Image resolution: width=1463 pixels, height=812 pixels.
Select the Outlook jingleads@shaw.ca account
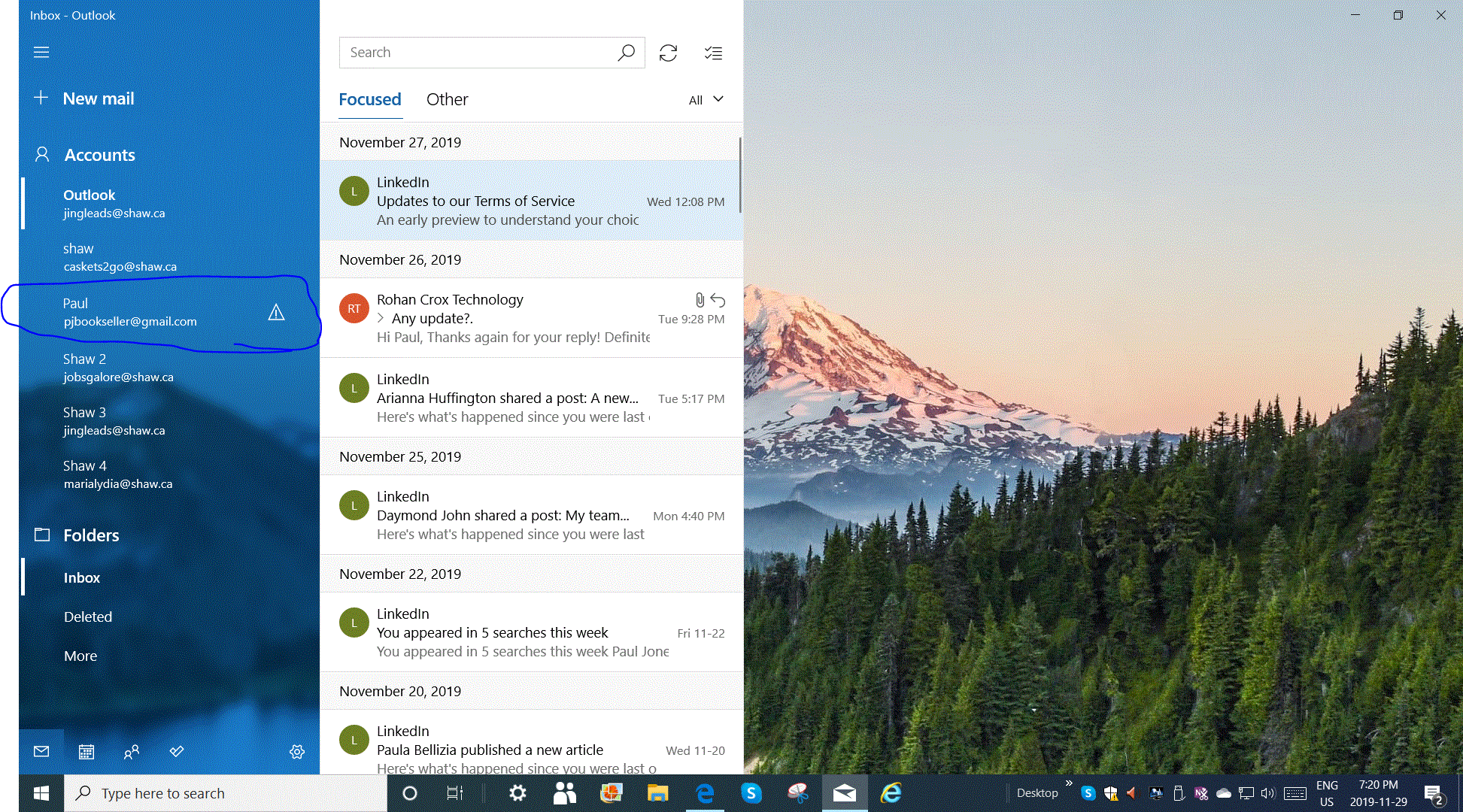[x=171, y=204]
